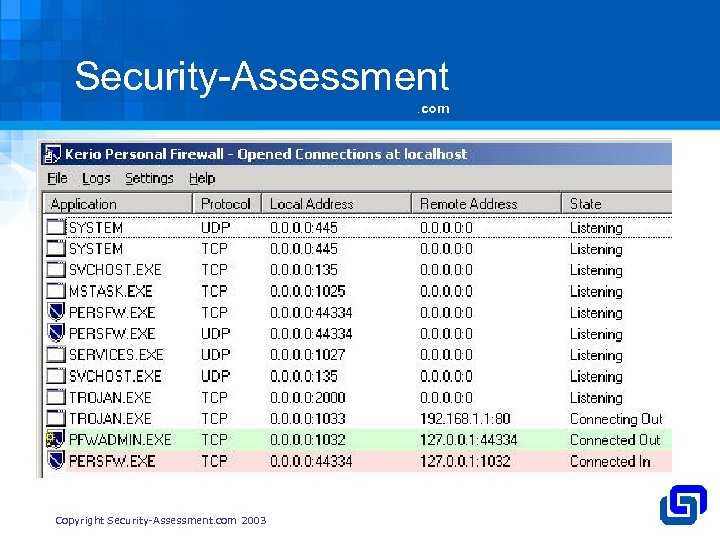720x540 pixels.
Task: Click the Kerio Personal Firewall title bar icon
Action: pos(52,154)
